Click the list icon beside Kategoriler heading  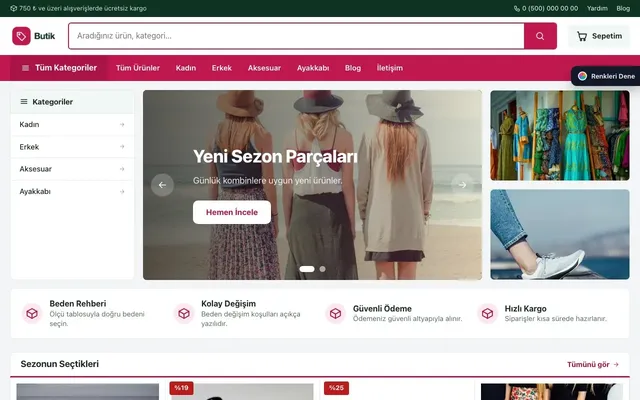[24, 102]
